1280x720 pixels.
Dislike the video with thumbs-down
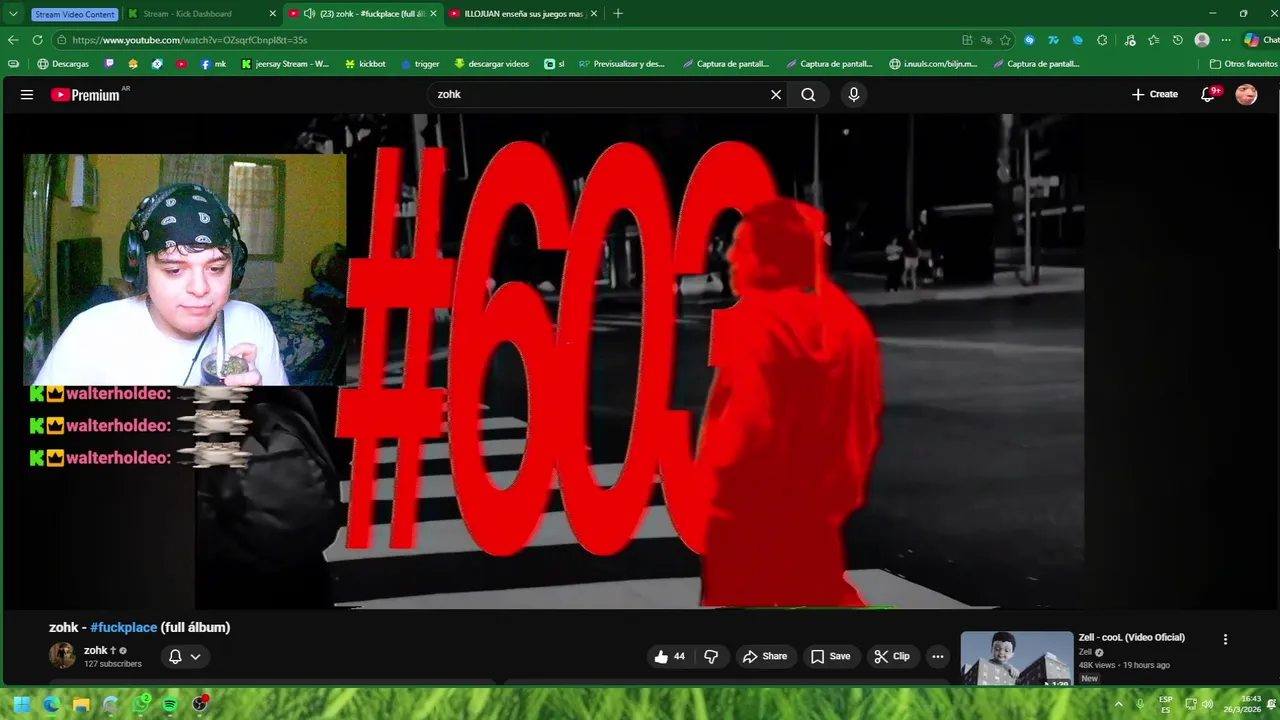(711, 656)
